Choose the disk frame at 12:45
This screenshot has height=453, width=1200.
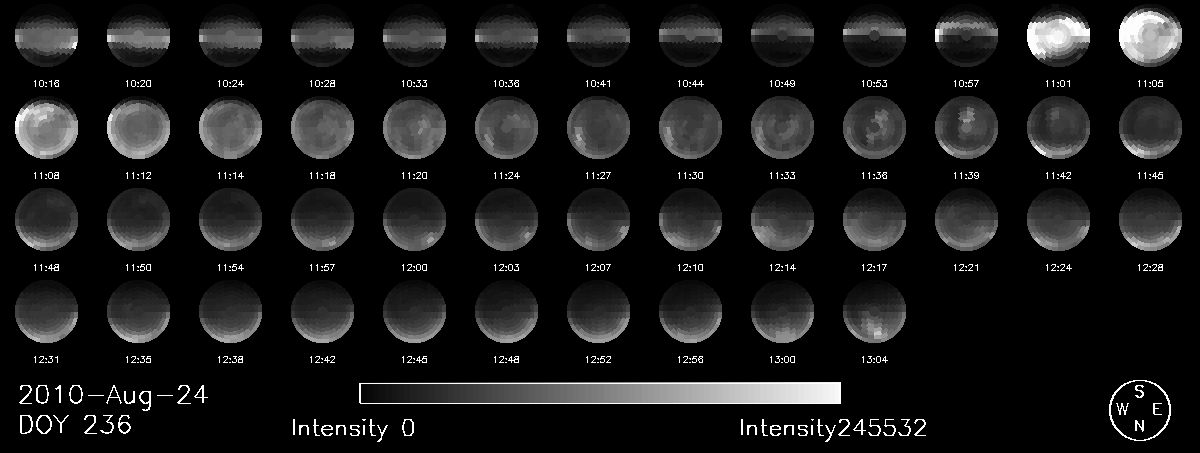415,313
